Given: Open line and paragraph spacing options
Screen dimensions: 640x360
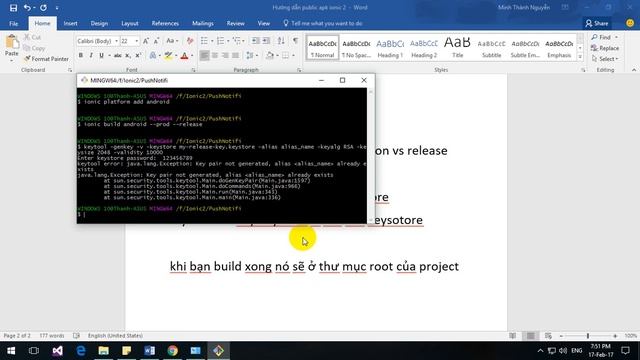Looking at the screenshot, I should (251, 56).
